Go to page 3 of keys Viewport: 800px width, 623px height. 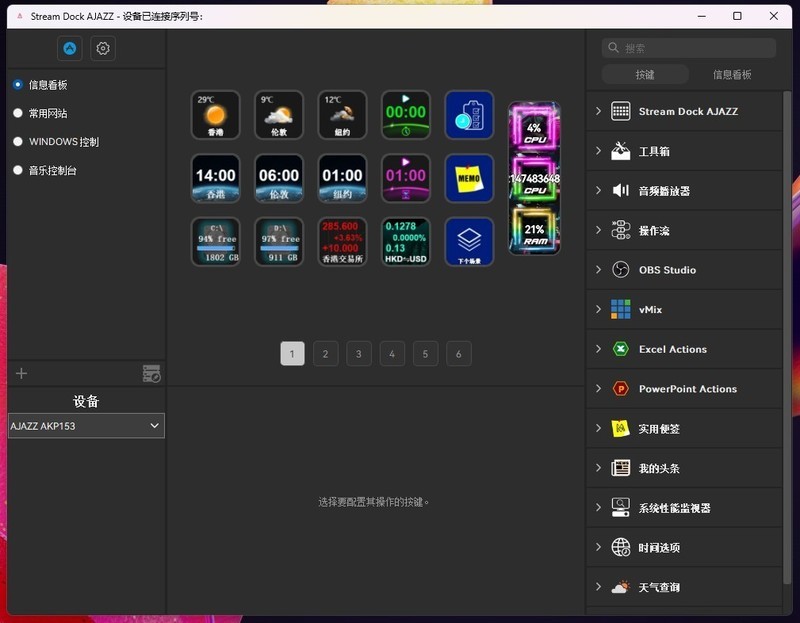point(358,354)
